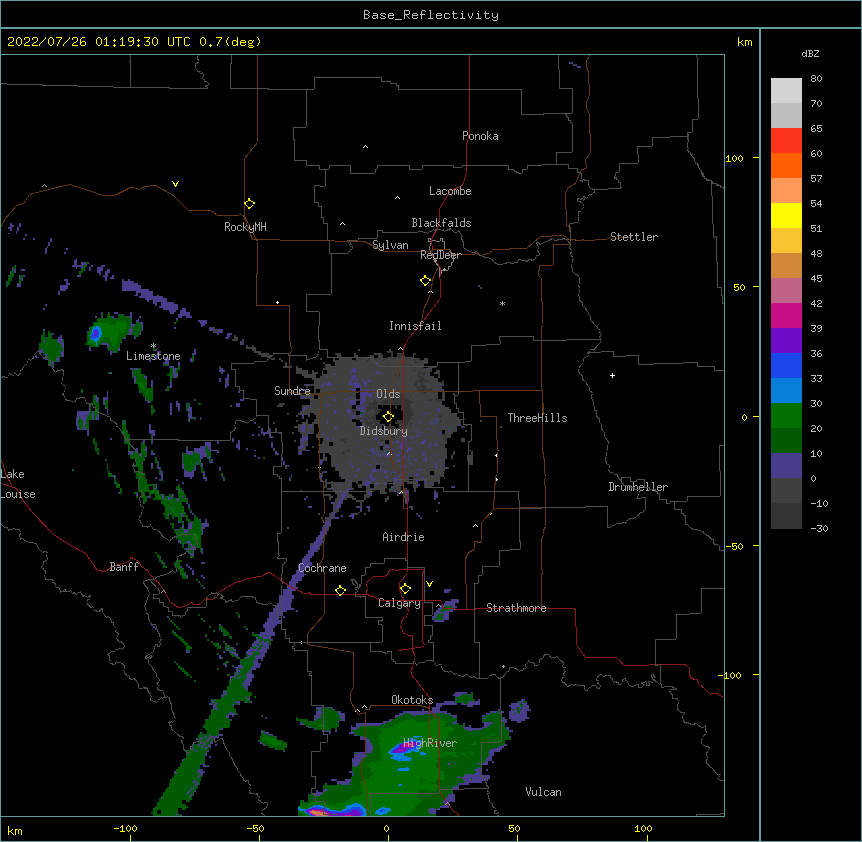Click the blue storm core near Limestone
Viewport: 862px width, 842px height.
pos(96,333)
